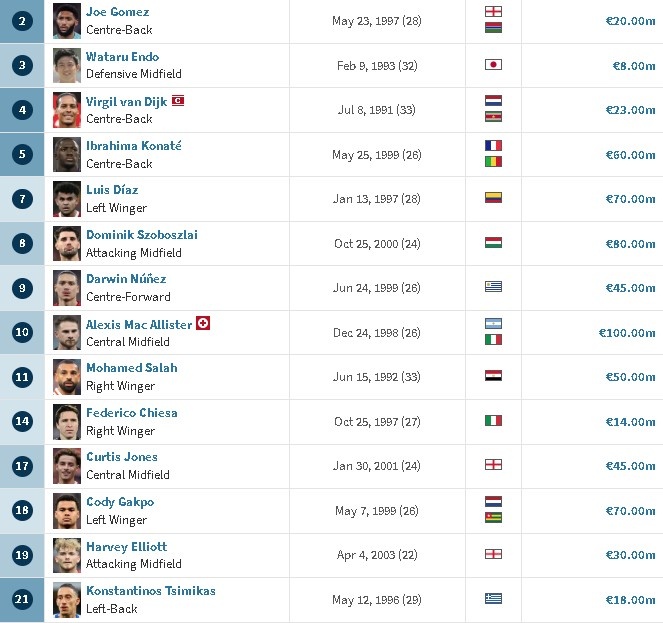Click Curtis Jones's player photo
Image resolution: width=663 pixels, height=623 pixels.
[x=67, y=466]
